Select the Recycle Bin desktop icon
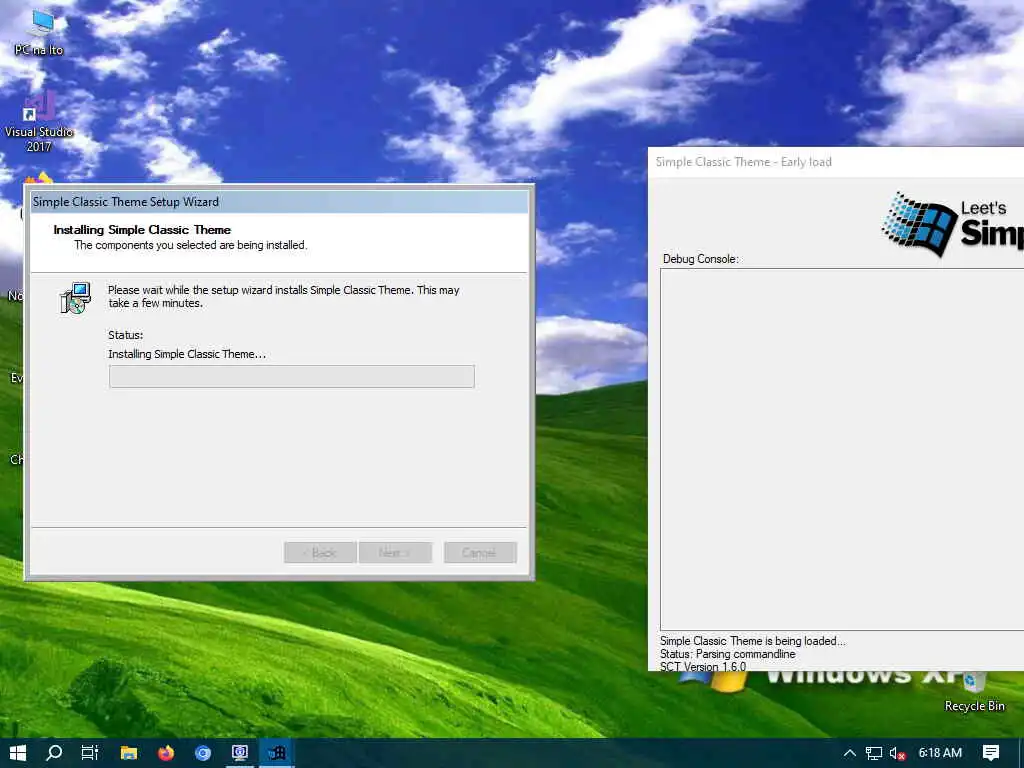 coord(974,690)
